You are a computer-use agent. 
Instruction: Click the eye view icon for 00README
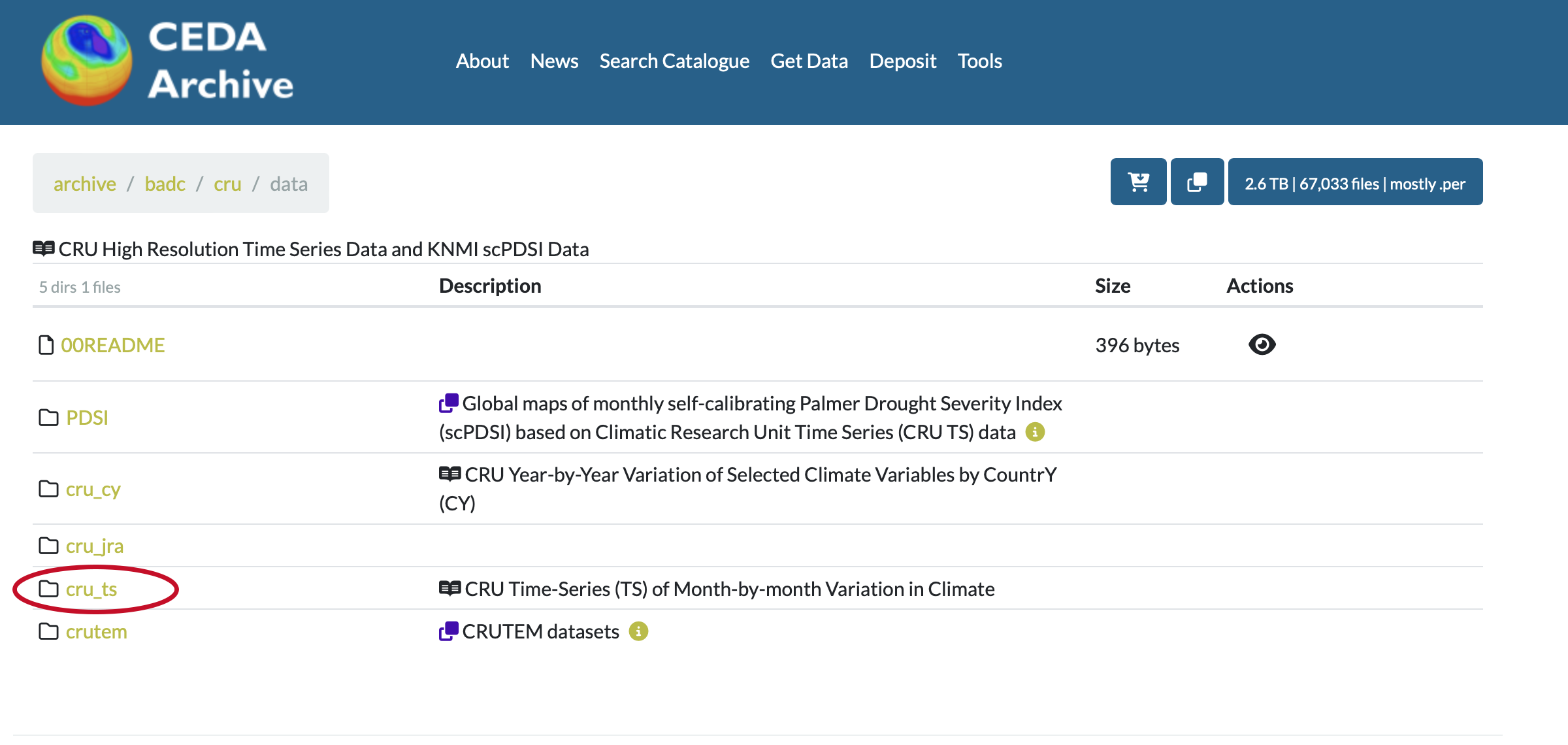1262,344
